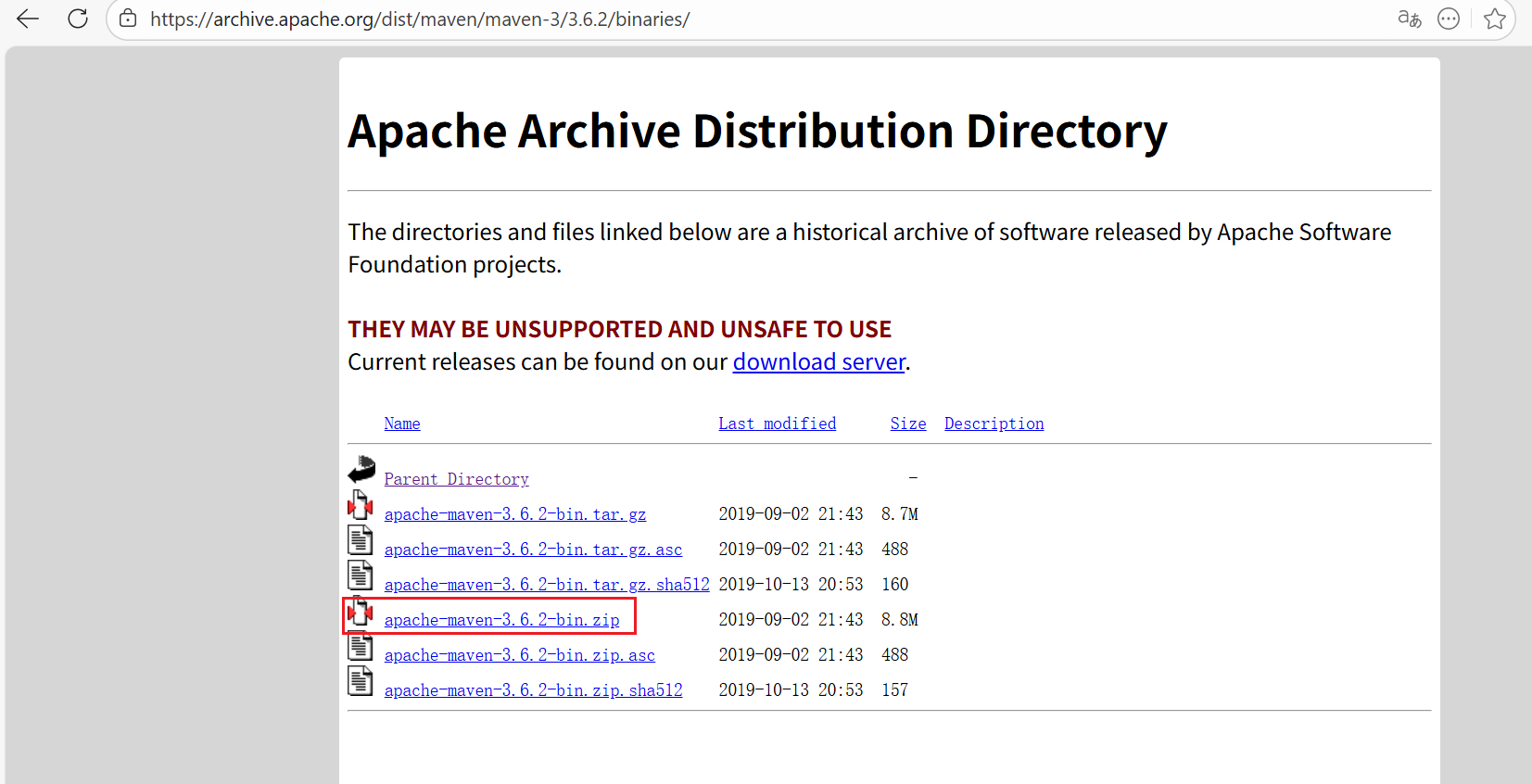This screenshot has width=1532, height=784.
Task: Click the document icon beside apache-maven-3.6.2-bin.zip.asc
Action: click(x=361, y=646)
